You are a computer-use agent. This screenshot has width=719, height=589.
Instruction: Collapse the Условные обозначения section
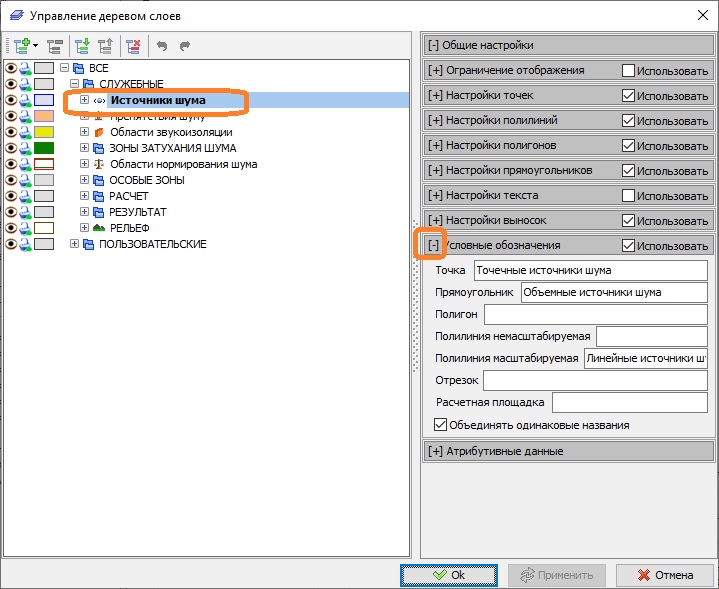click(433, 245)
